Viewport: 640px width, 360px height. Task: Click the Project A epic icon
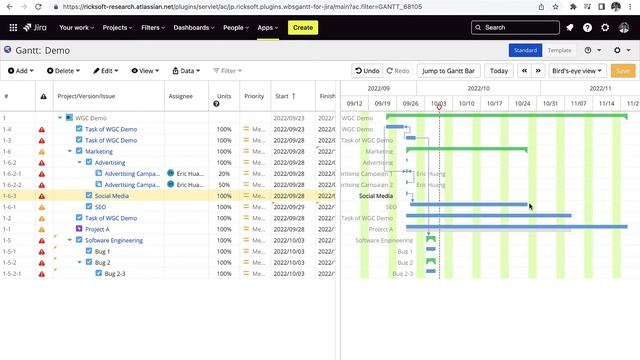pos(79,229)
